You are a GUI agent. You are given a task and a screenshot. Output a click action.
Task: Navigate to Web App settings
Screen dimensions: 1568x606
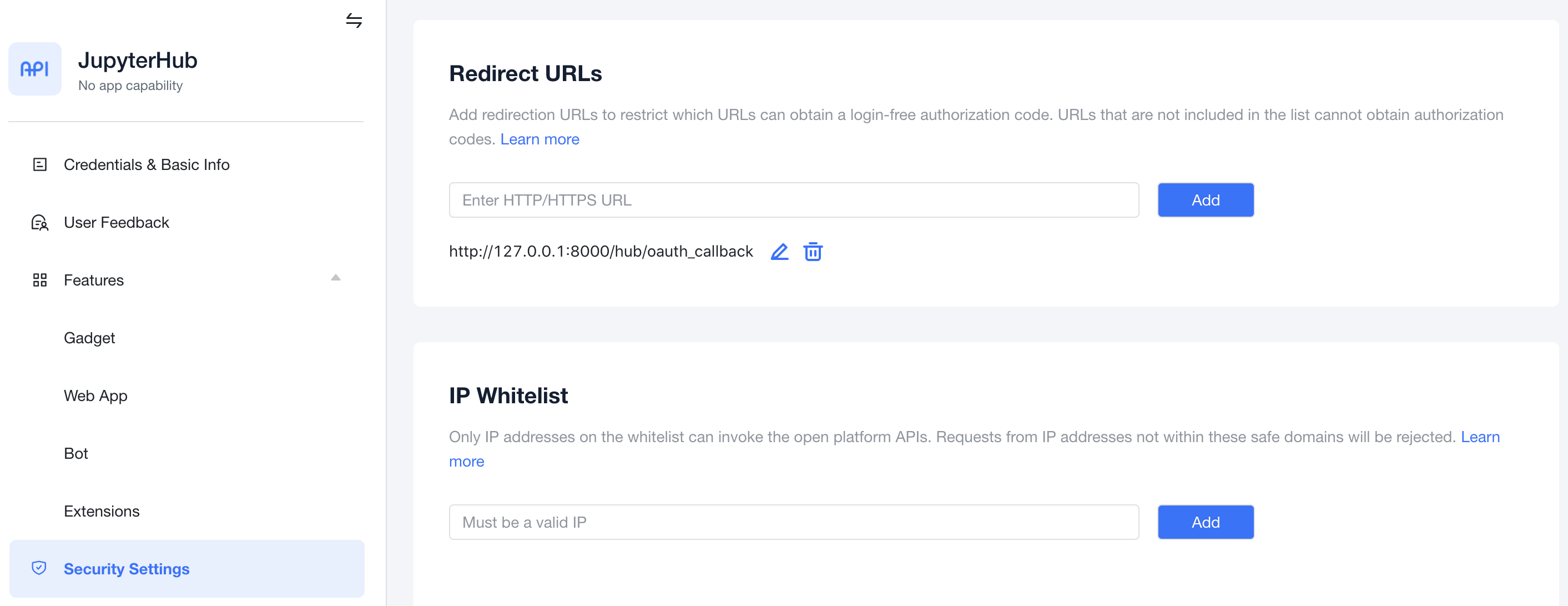[95, 395]
